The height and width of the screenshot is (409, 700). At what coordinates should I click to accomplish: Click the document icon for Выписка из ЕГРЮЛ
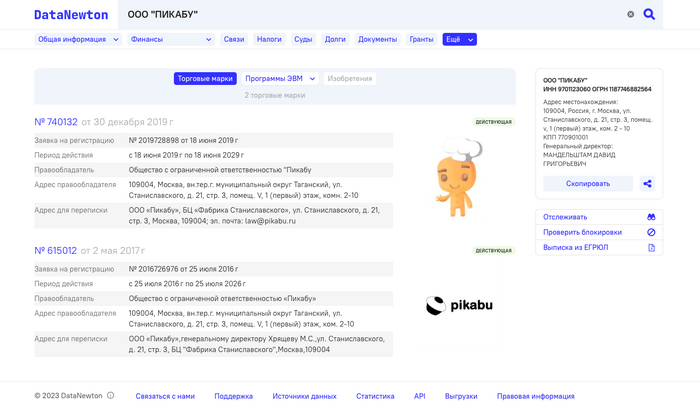[x=651, y=247]
